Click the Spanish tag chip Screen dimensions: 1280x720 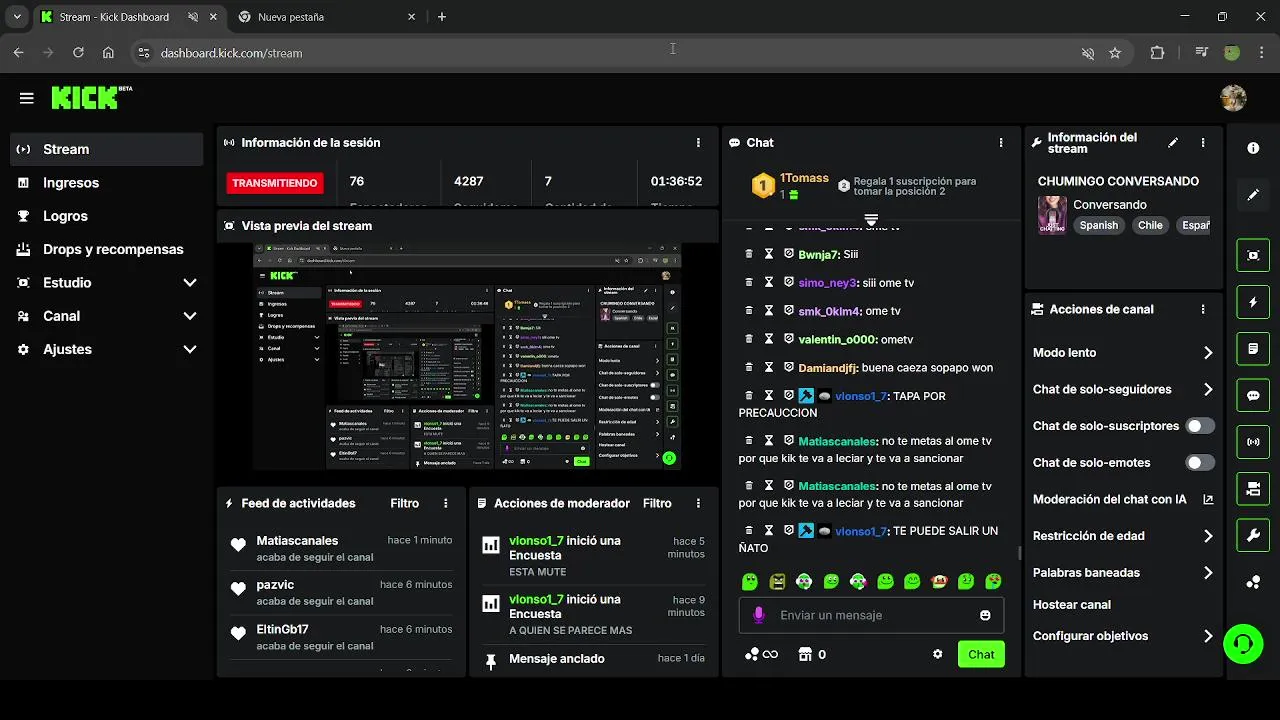pos(1098,225)
